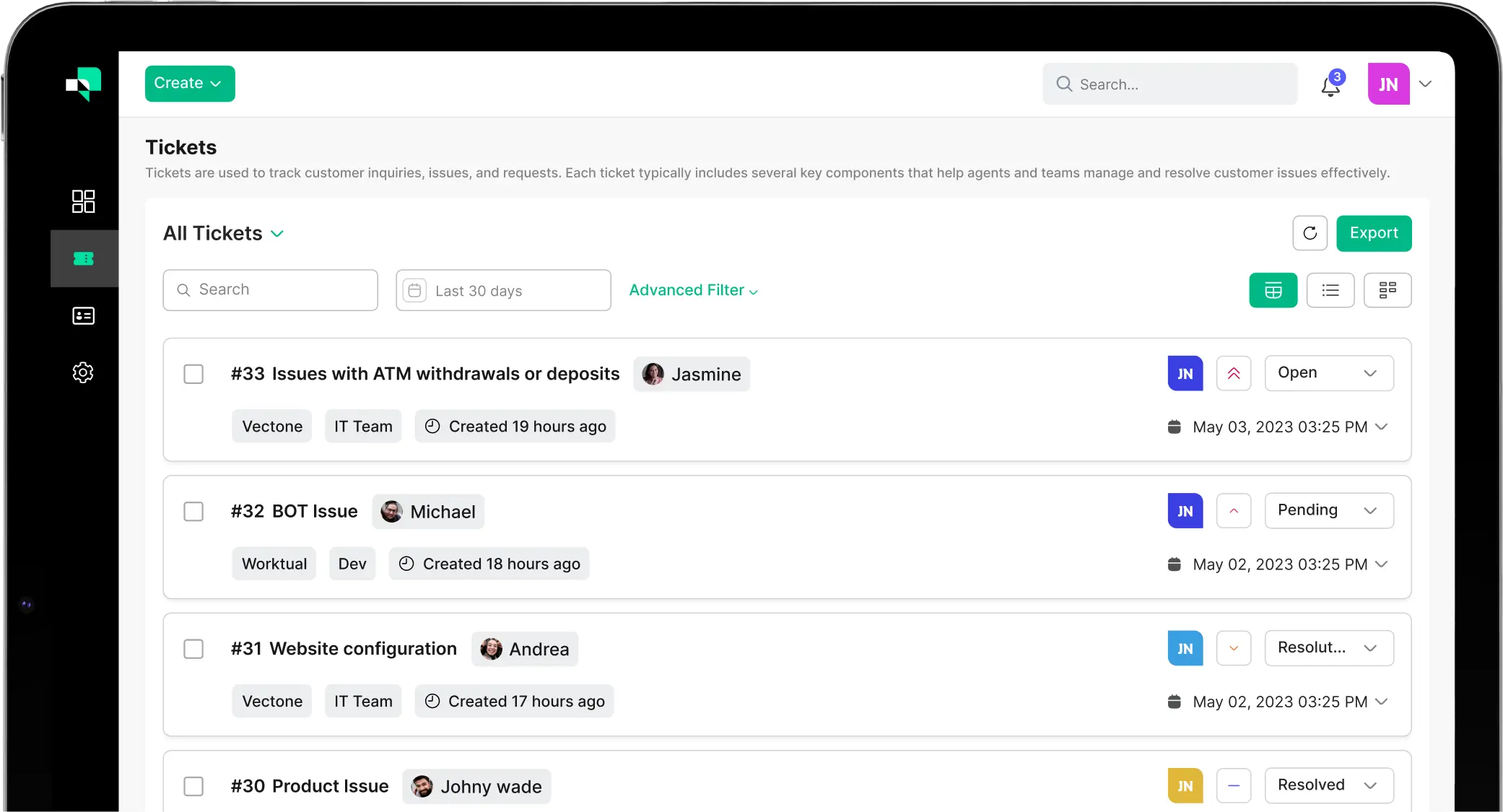Click the Dev tag on ticket #32

coord(352,564)
